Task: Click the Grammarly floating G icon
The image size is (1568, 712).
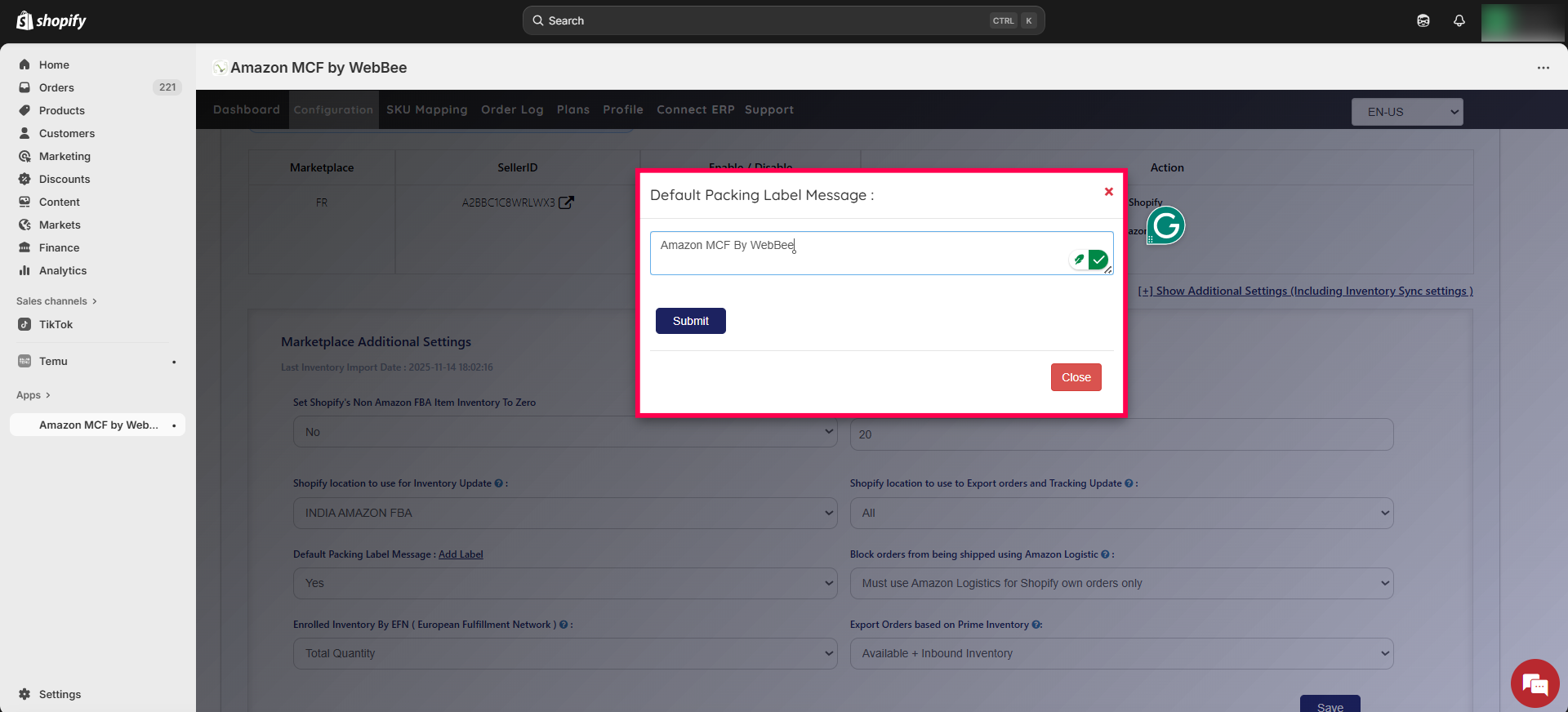Action: (1165, 225)
